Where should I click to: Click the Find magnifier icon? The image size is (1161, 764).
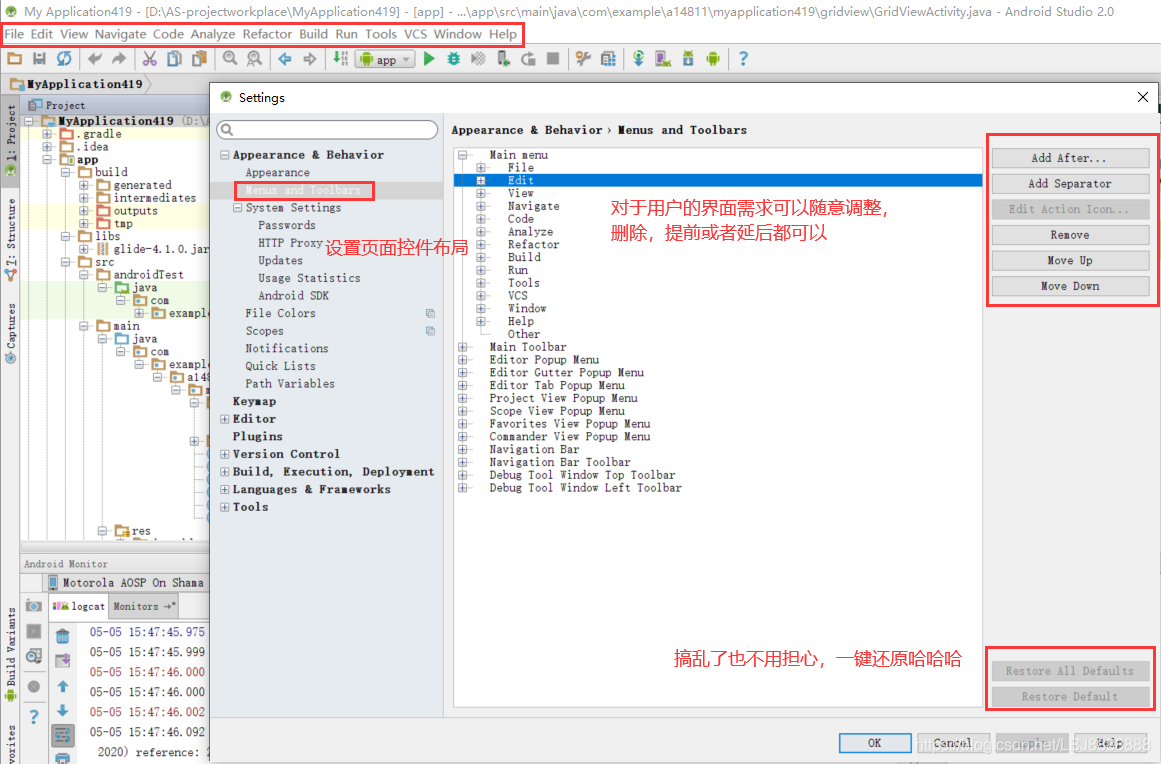coord(230,59)
